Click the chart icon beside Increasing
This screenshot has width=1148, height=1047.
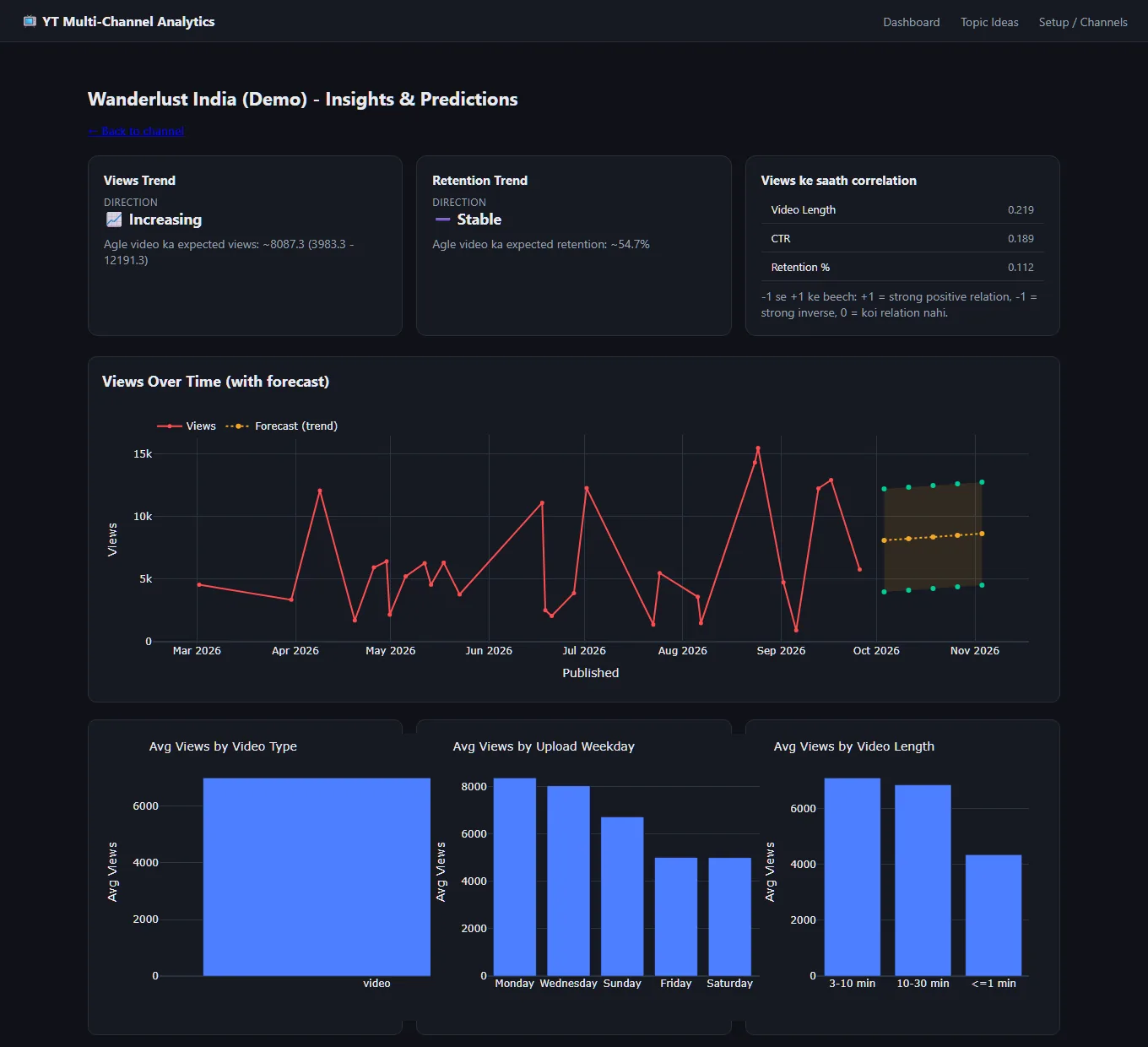pyautogui.click(x=114, y=220)
